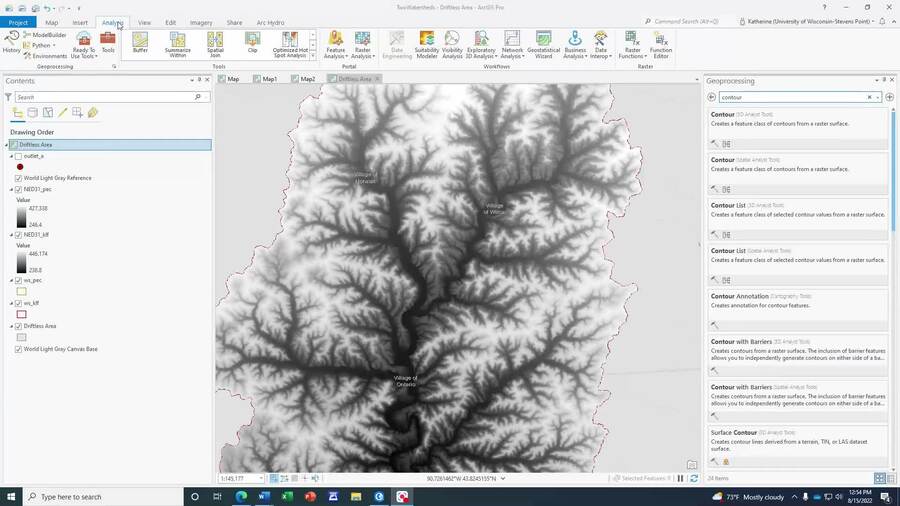Switch to the View ribbon tab
Viewport: 900px width, 506px height.
[x=144, y=22]
